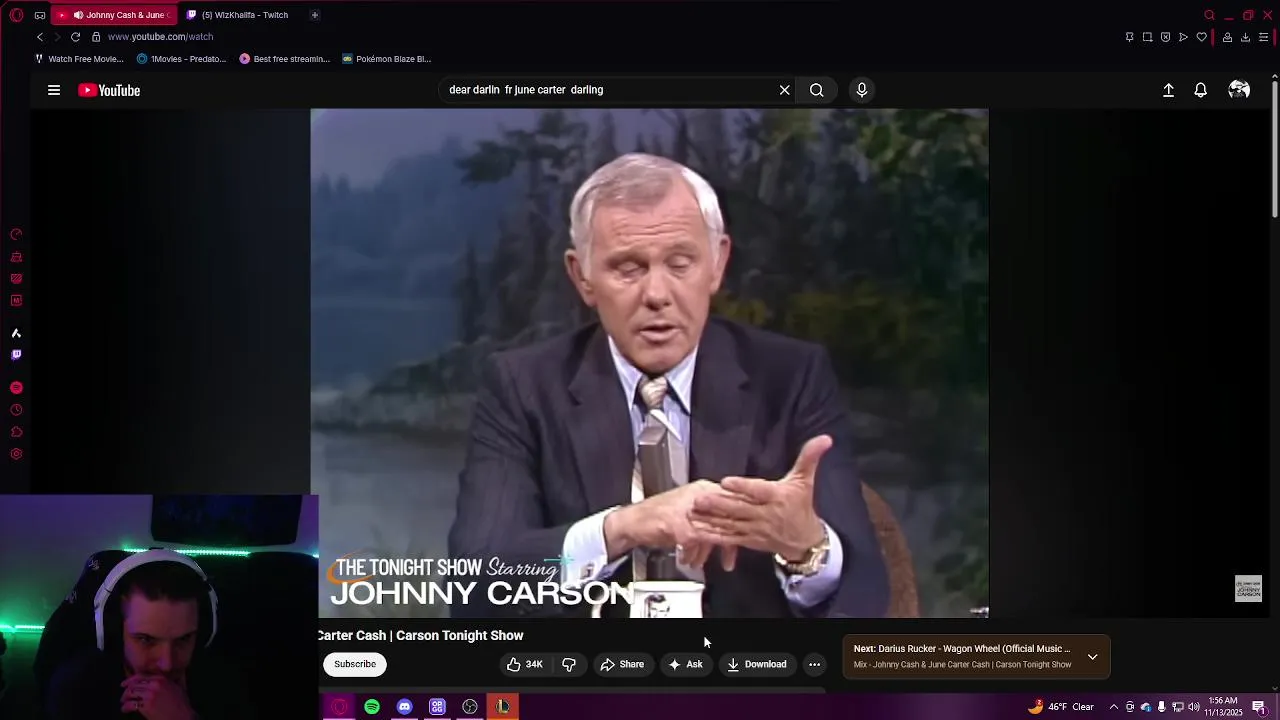1280x720 pixels.
Task: Open the Best free streaming bookmark
Action: pyautogui.click(x=284, y=59)
